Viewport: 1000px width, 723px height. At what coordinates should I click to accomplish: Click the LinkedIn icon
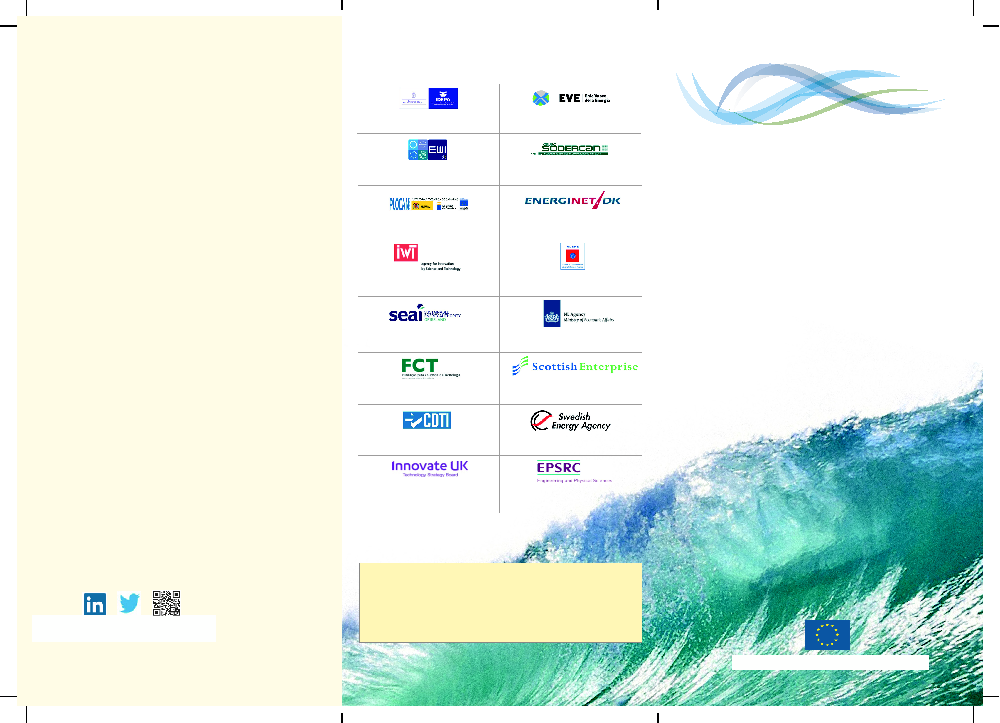coord(95,604)
